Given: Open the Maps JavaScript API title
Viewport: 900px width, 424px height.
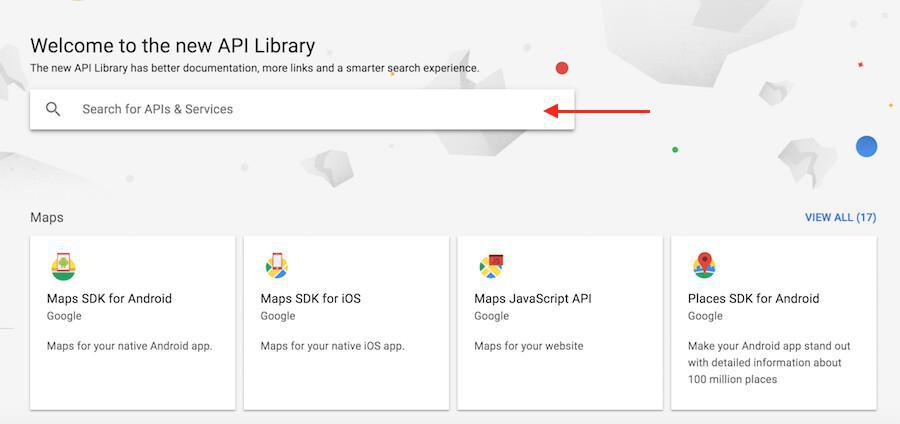Looking at the screenshot, I should (x=532, y=298).
